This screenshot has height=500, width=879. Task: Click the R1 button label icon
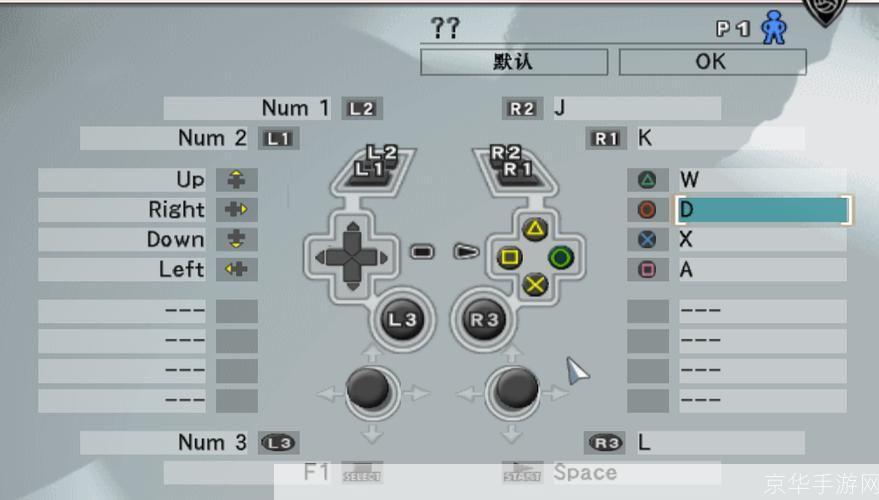click(x=606, y=138)
